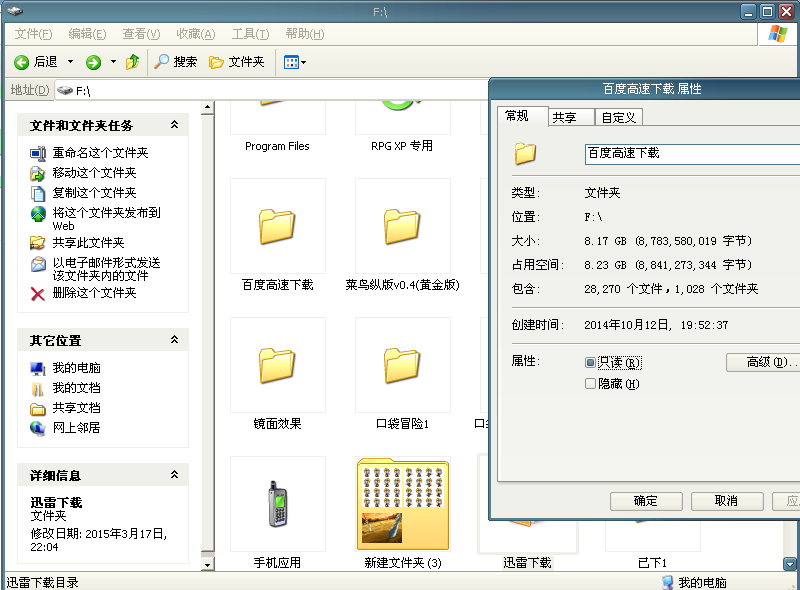Screen dimensions: 800x590
Task: Toggle the Folders pane button
Action: point(237,62)
